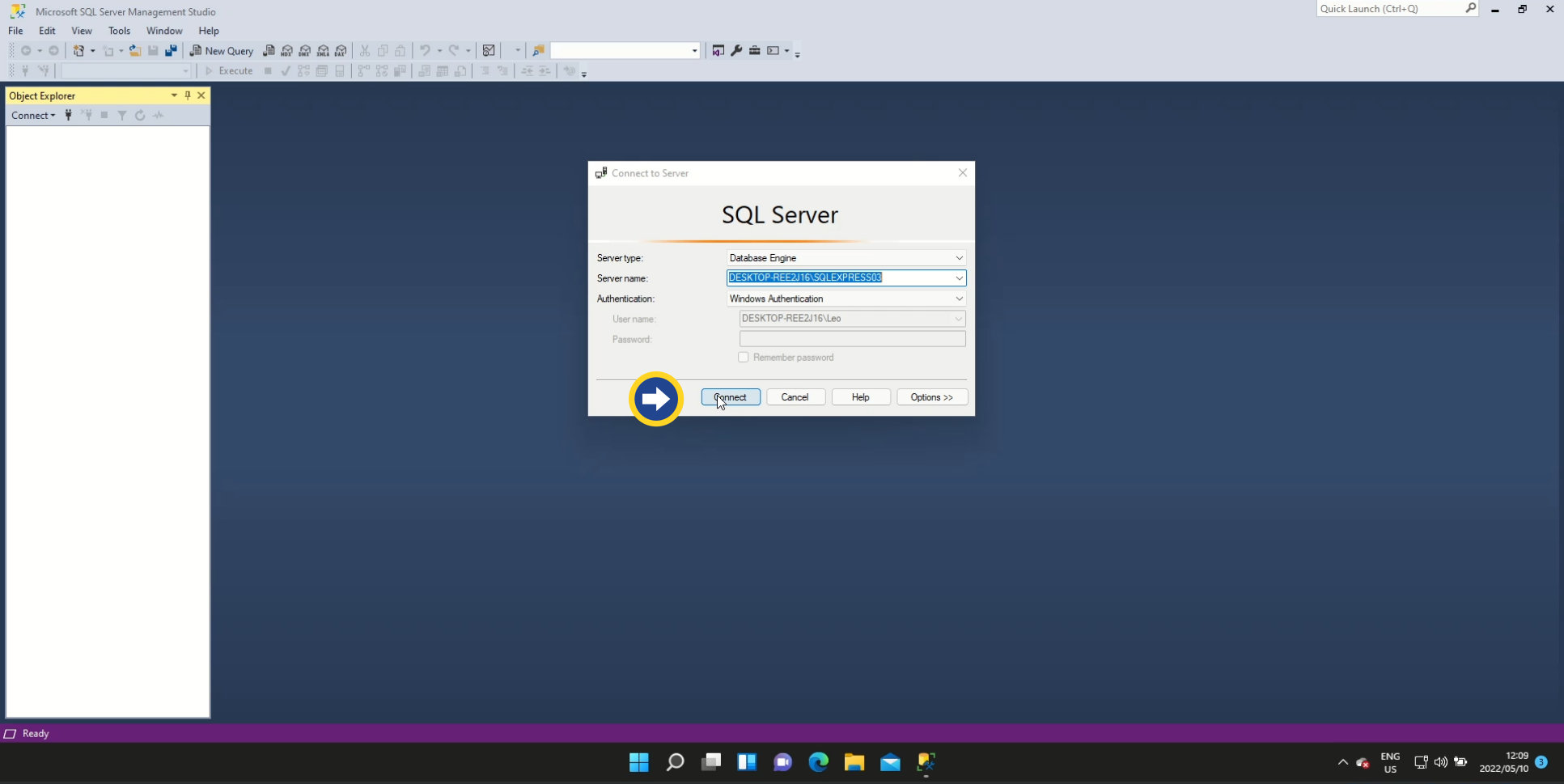The image size is (1564, 784).
Task: Expand the Server type dropdown
Action: 959,258
